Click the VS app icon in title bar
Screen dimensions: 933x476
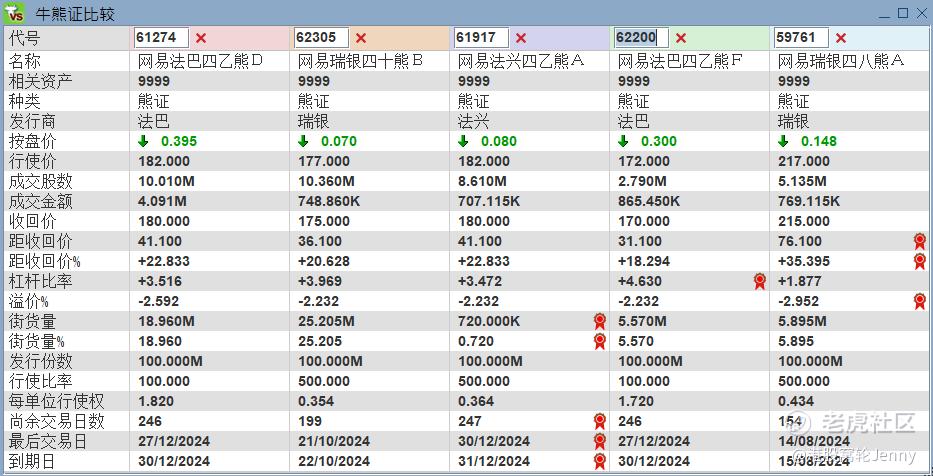[x=14, y=12]
